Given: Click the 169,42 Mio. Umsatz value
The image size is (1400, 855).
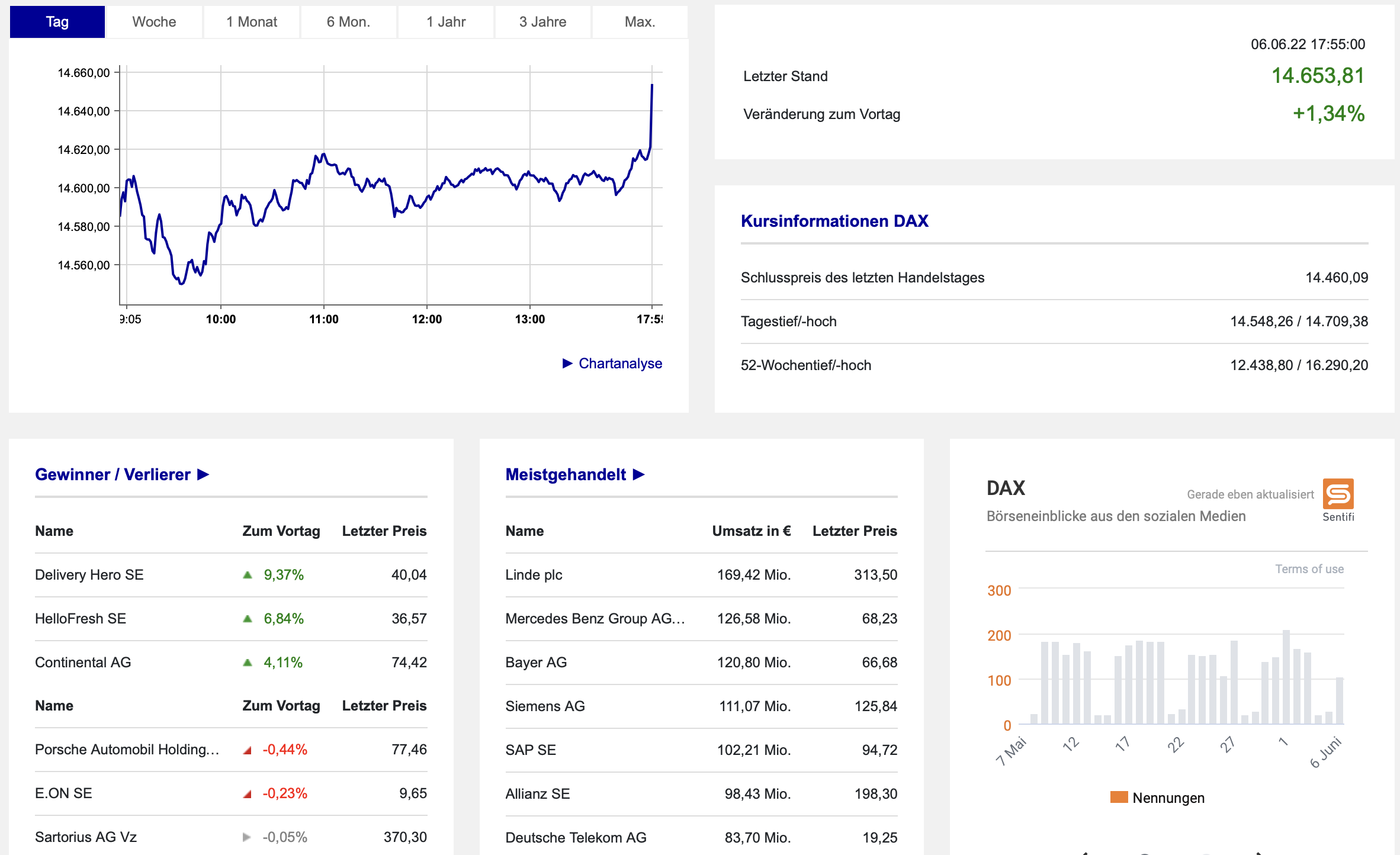Looking at the screenshot, I should coord(754,575).
